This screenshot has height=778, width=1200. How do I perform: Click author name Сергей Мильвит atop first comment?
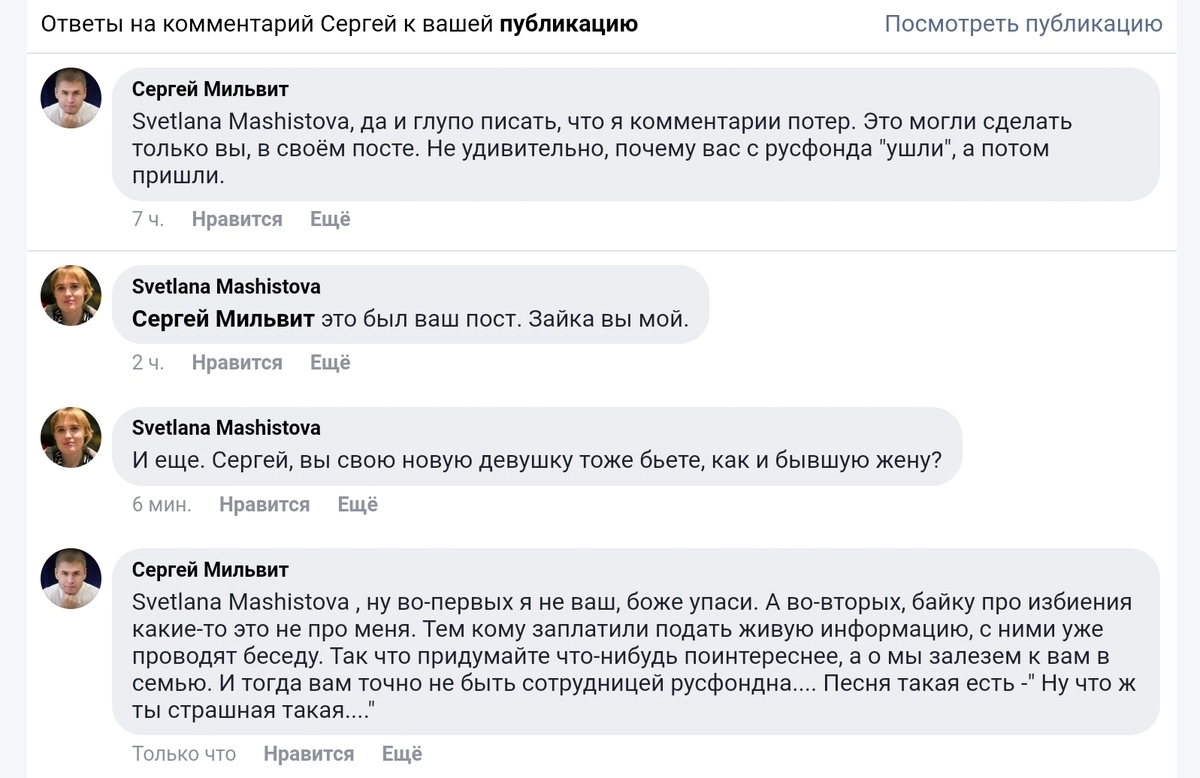(210, 89)
